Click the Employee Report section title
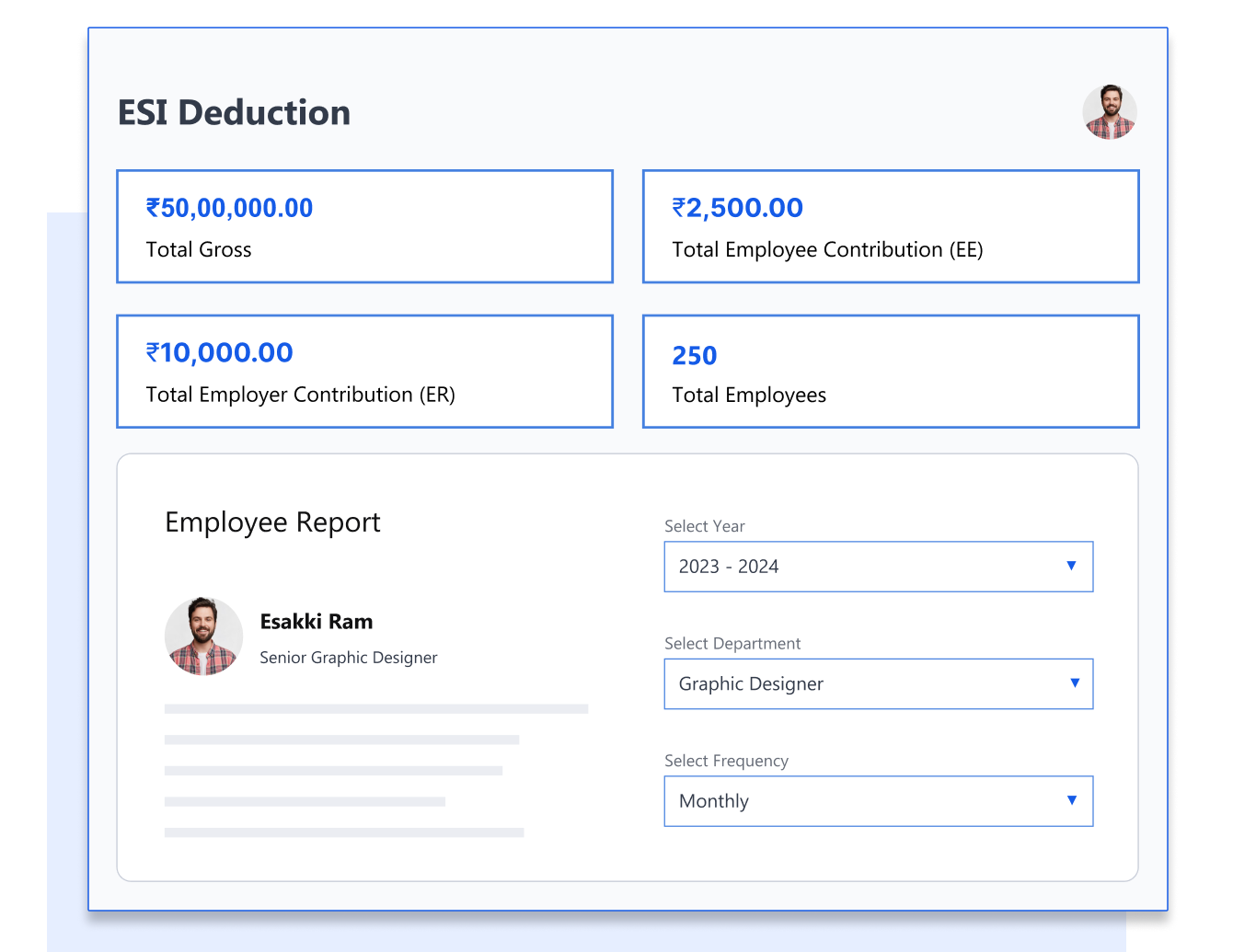Image resolution: width=1256 pixels, height=952 pixels. [272, 522]
